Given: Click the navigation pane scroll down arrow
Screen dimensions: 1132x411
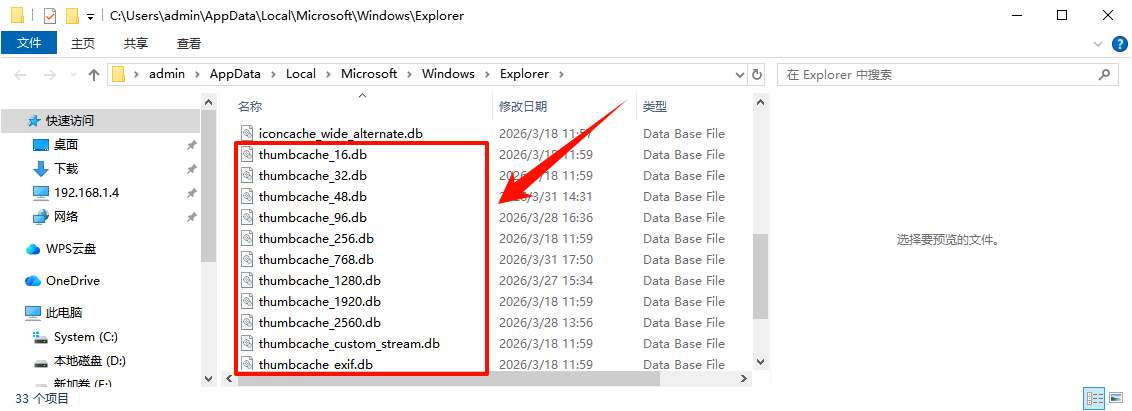Looking at the screenshot, I should [x=209, y=378].
